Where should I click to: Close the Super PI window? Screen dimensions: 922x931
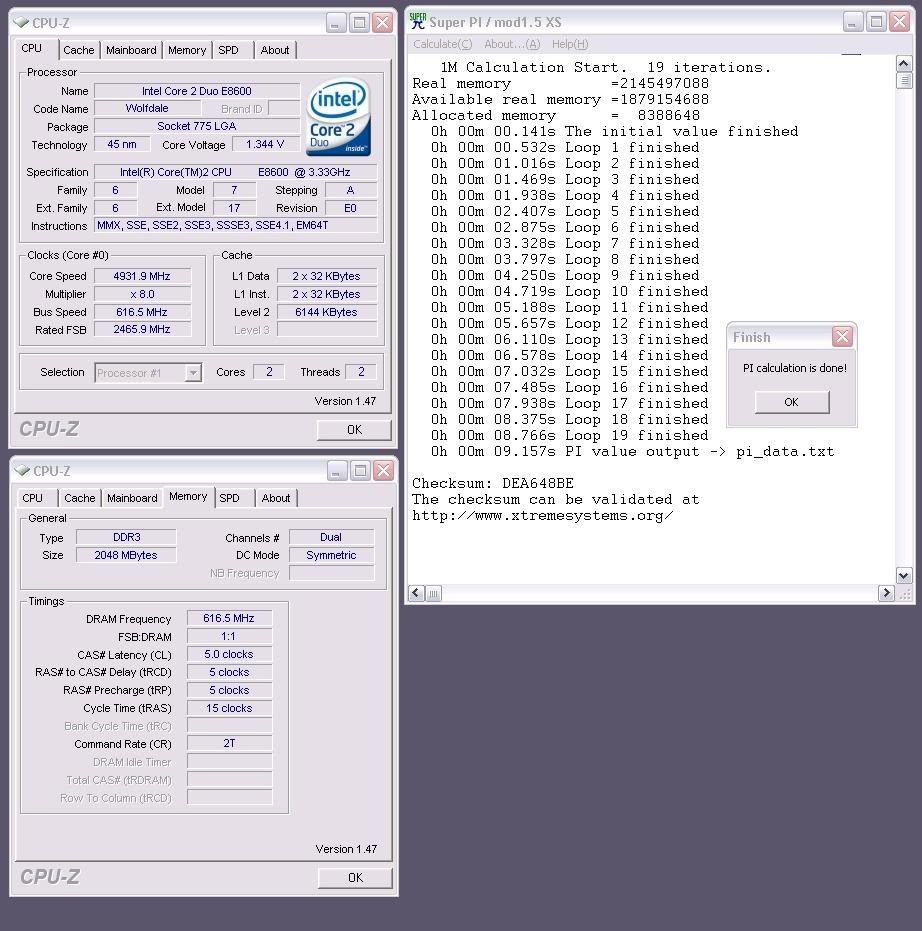click(900, 23)
